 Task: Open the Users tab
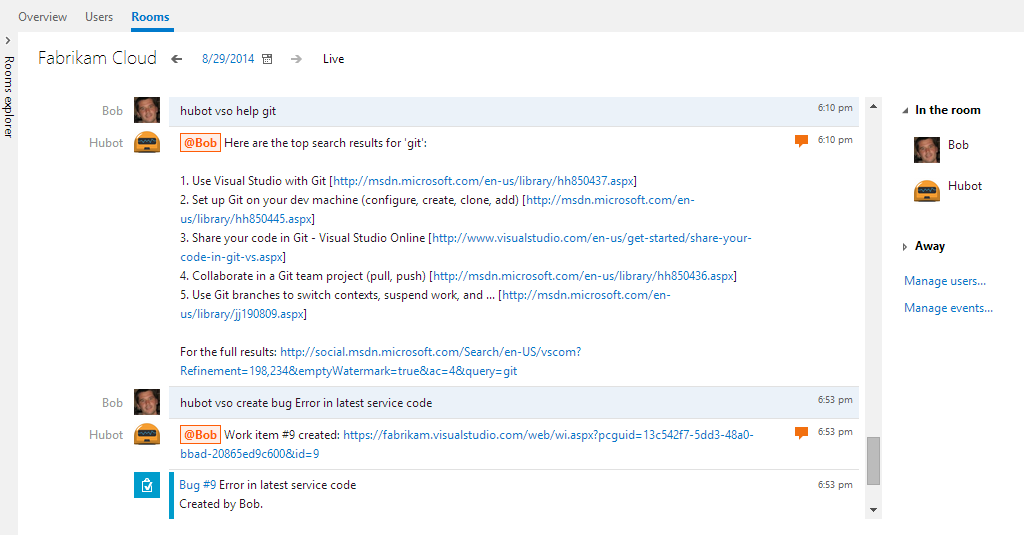point(99,17)
